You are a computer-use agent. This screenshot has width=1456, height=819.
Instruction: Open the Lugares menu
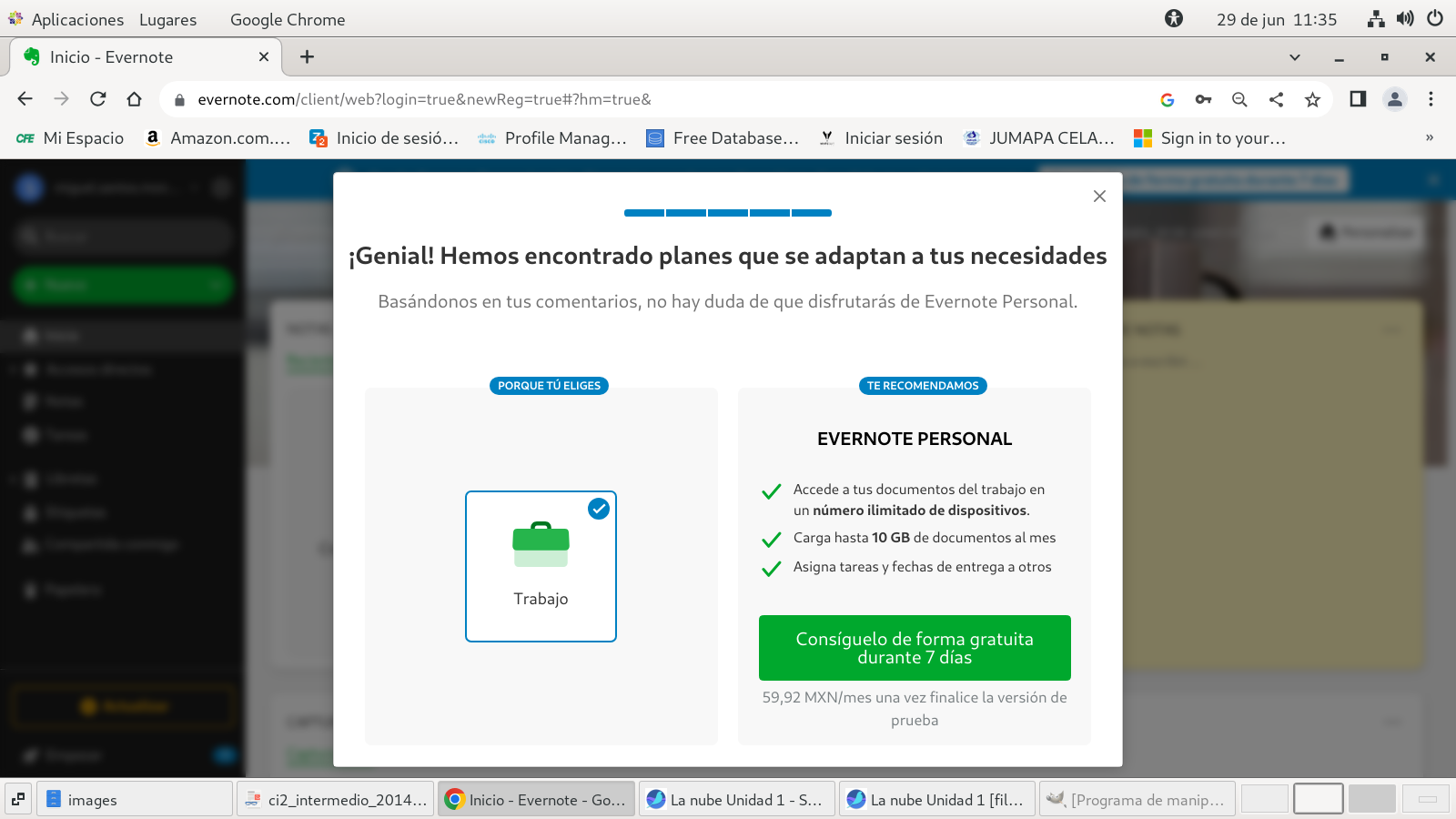coord(167,19)
